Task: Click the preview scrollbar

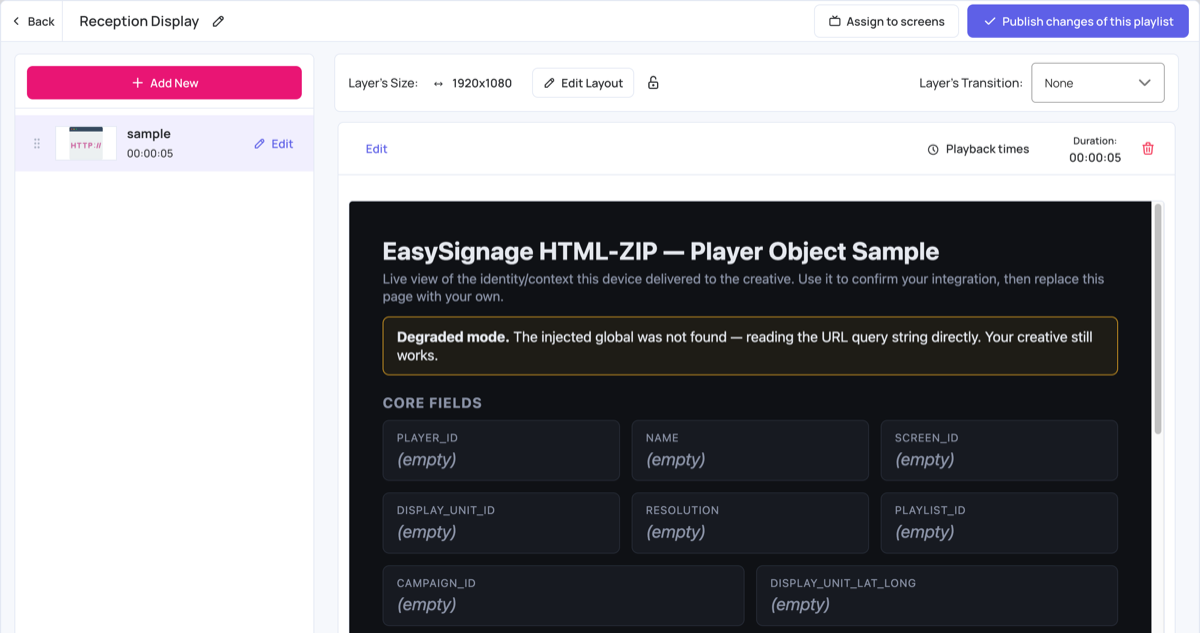Action: pyautogui.click(x=1158, y=319)
